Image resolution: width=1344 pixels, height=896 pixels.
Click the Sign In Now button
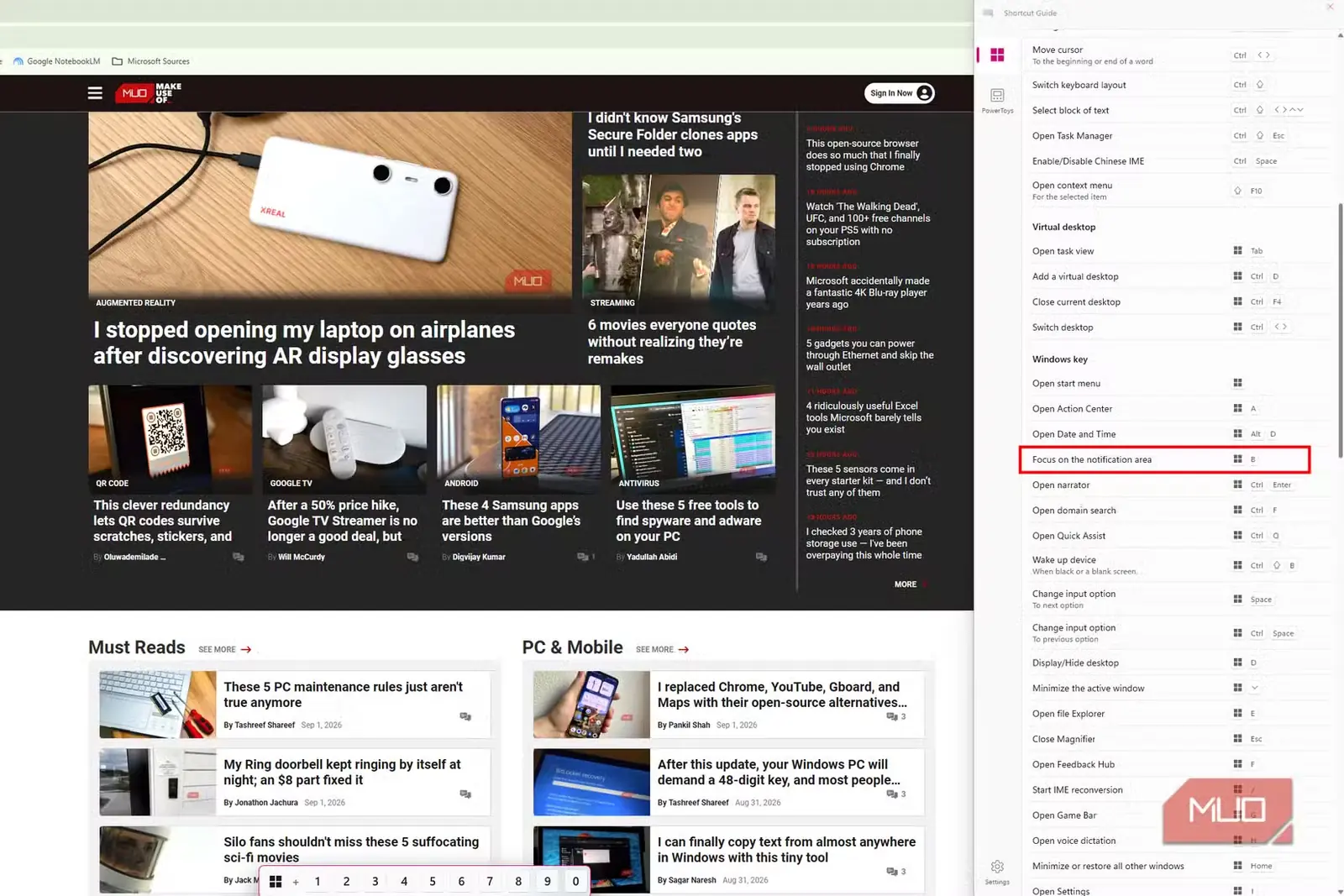click(900, 93)
